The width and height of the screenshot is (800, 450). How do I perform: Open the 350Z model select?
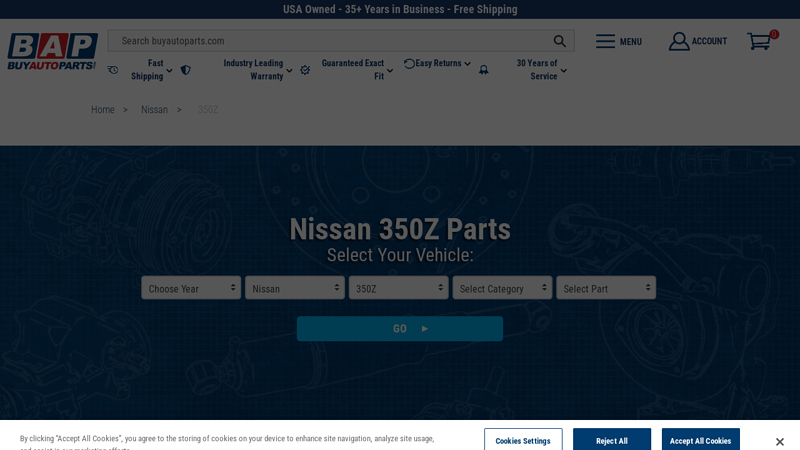click(398, 288)
